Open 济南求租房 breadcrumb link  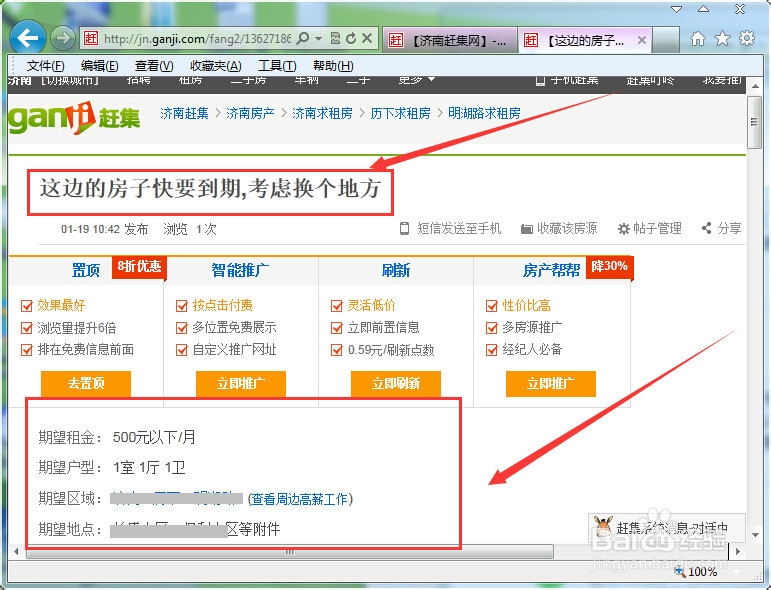coord(322,114)
